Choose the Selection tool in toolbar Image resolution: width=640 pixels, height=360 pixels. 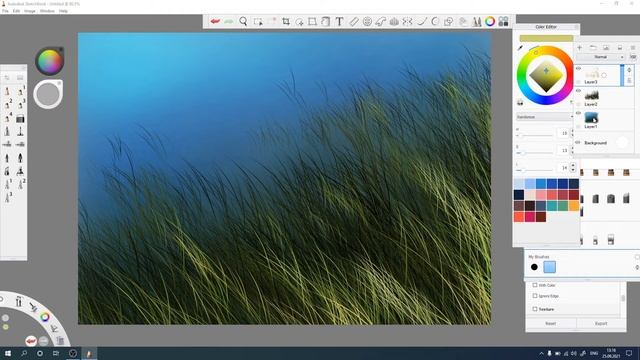[258, 21]
